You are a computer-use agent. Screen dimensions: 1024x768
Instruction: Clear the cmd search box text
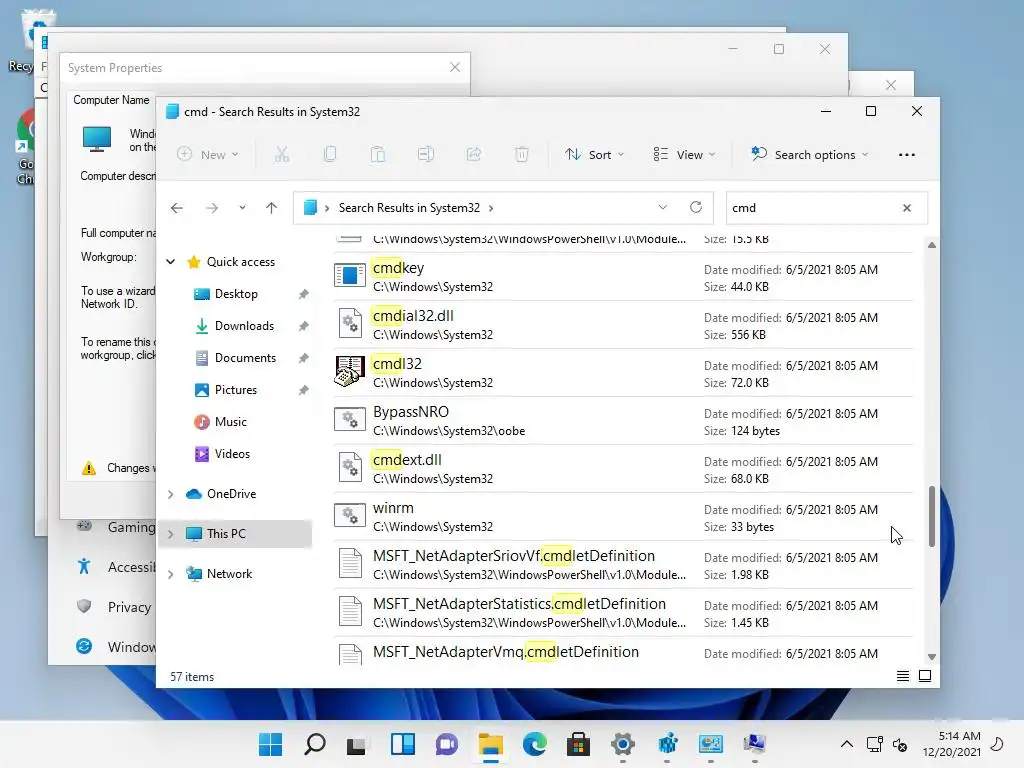(x=906, y=208)
